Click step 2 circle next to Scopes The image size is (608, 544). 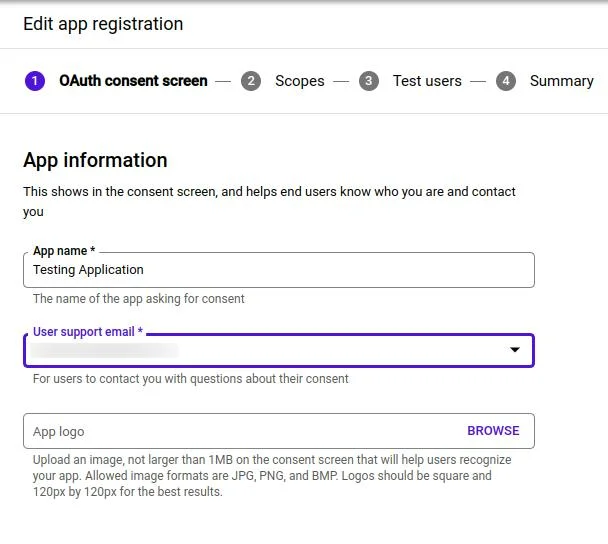pos(251,81)
